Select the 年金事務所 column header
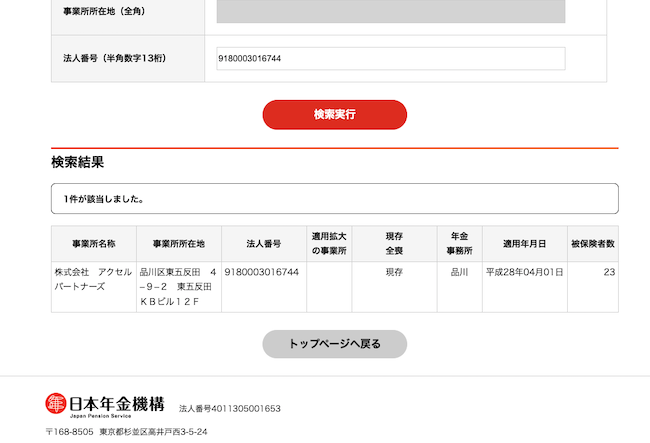 [459, 244]
